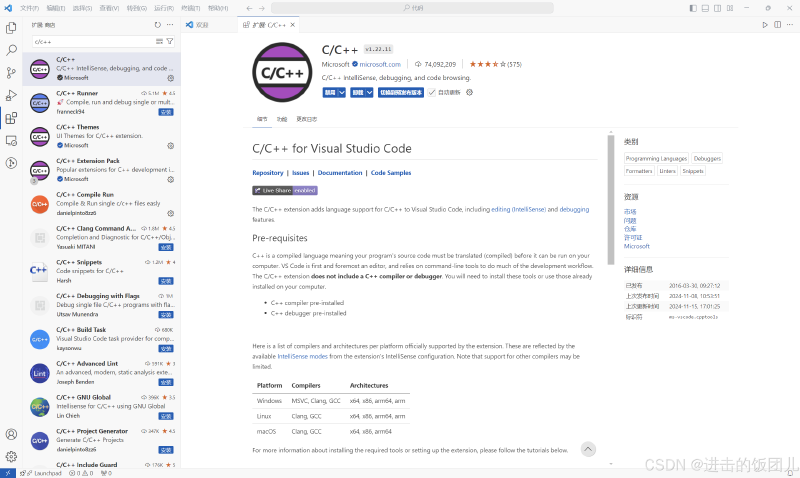The width and height of the screenshot is (800, 478).
Task: Expand the disable button dropdown arrow
Action: pyautogui.click(x=342, y=92)
